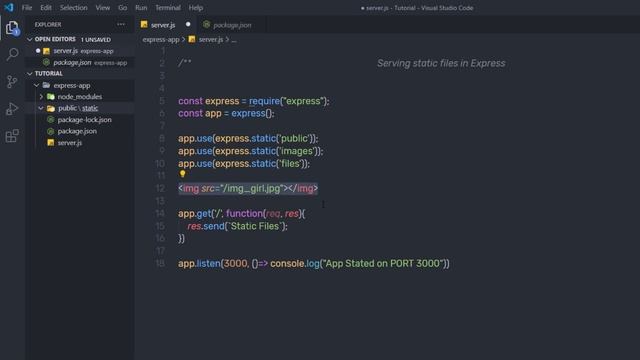Click express-app in the breadcrumb

(161, 40)
